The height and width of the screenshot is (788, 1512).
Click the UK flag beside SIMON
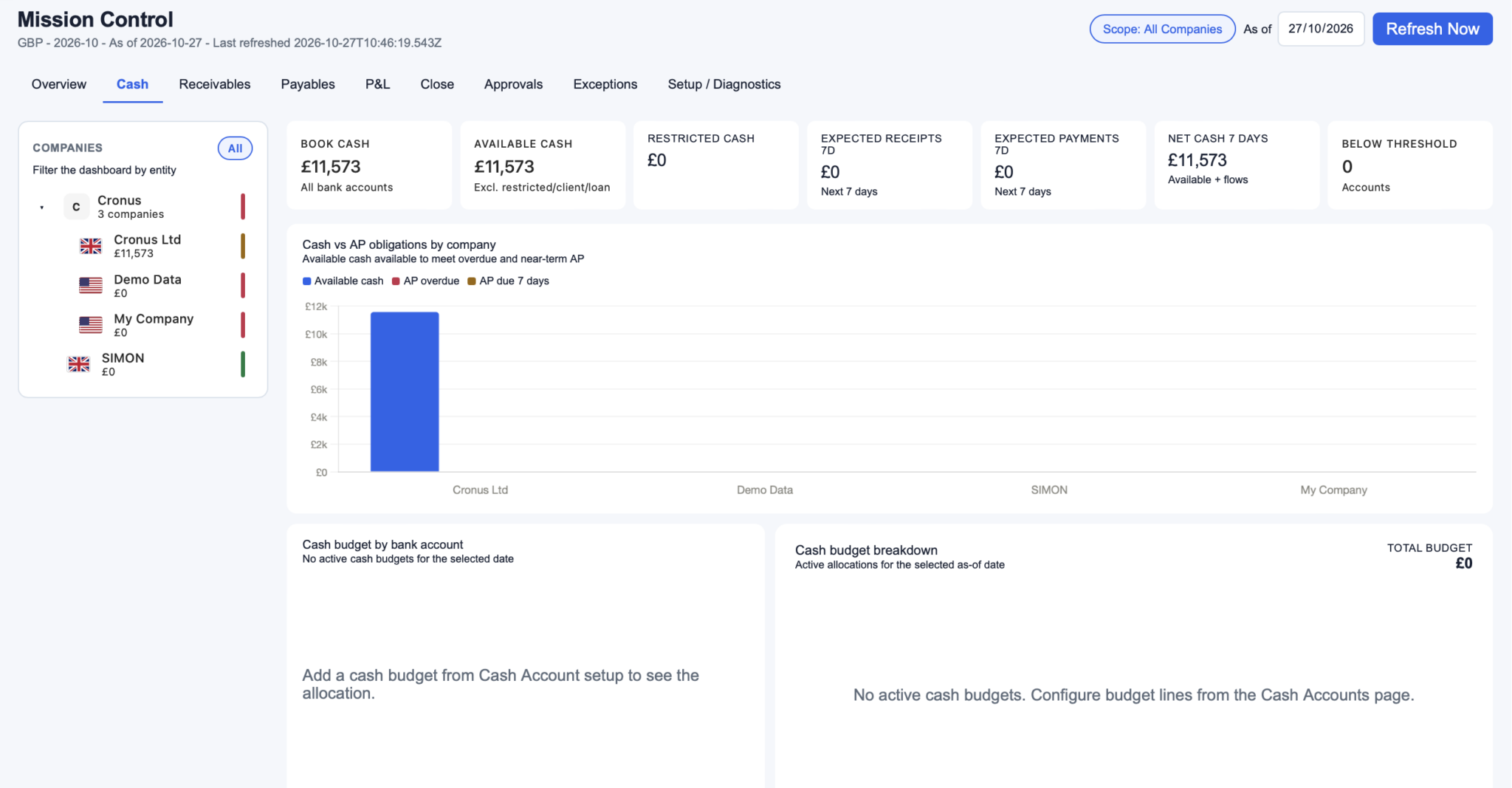[79, 364]
